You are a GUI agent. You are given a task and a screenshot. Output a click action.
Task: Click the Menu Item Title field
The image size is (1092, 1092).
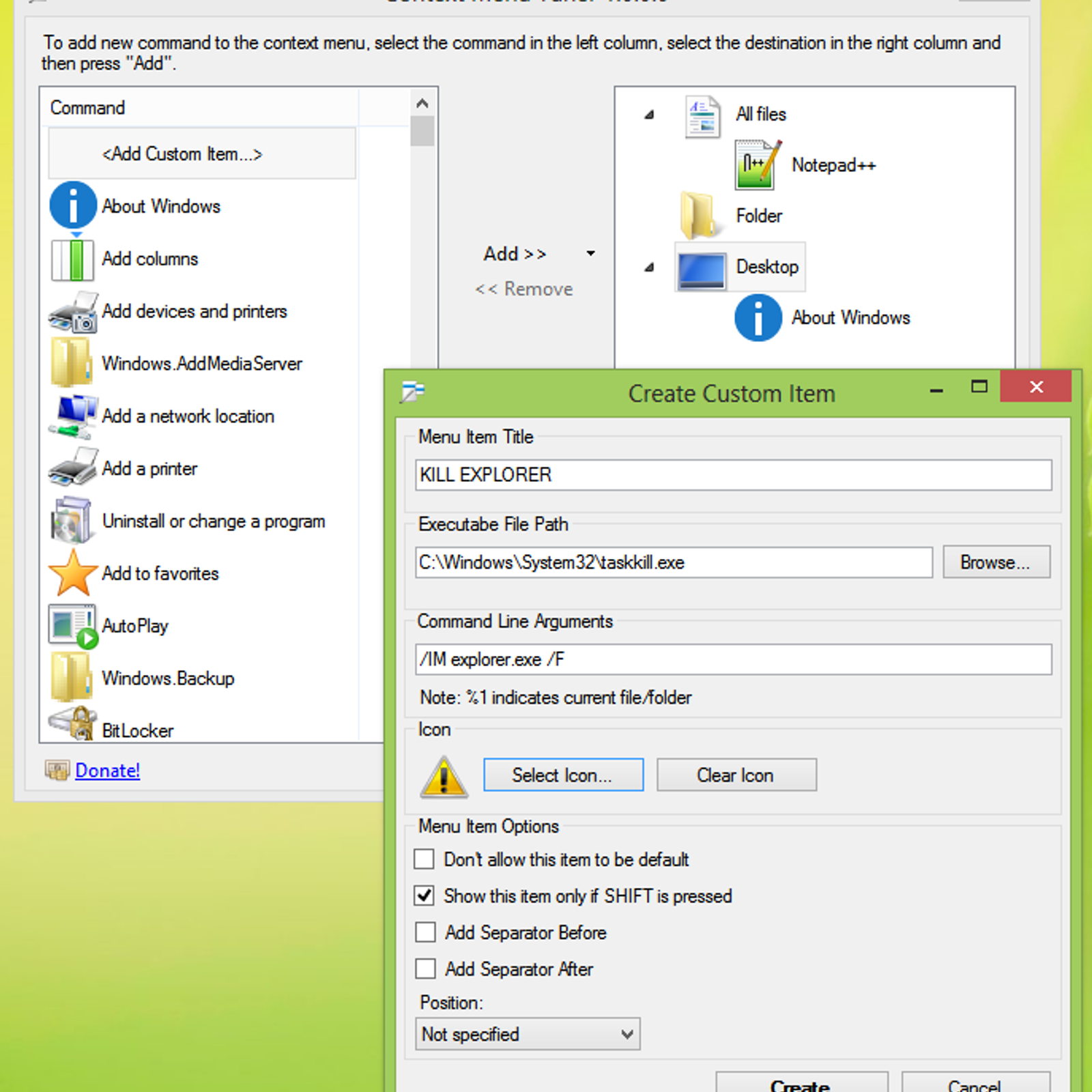pos(734,475)
